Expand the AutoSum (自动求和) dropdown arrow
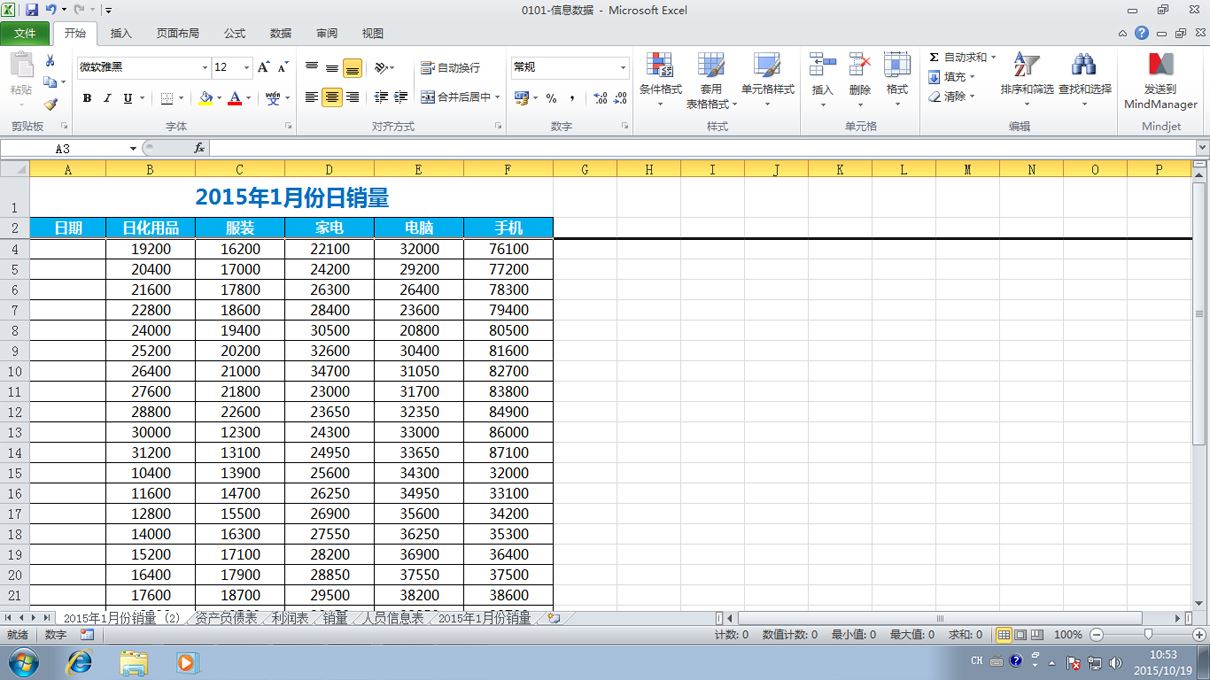This screenshot has width=1210, height=680. coord(993,57)
